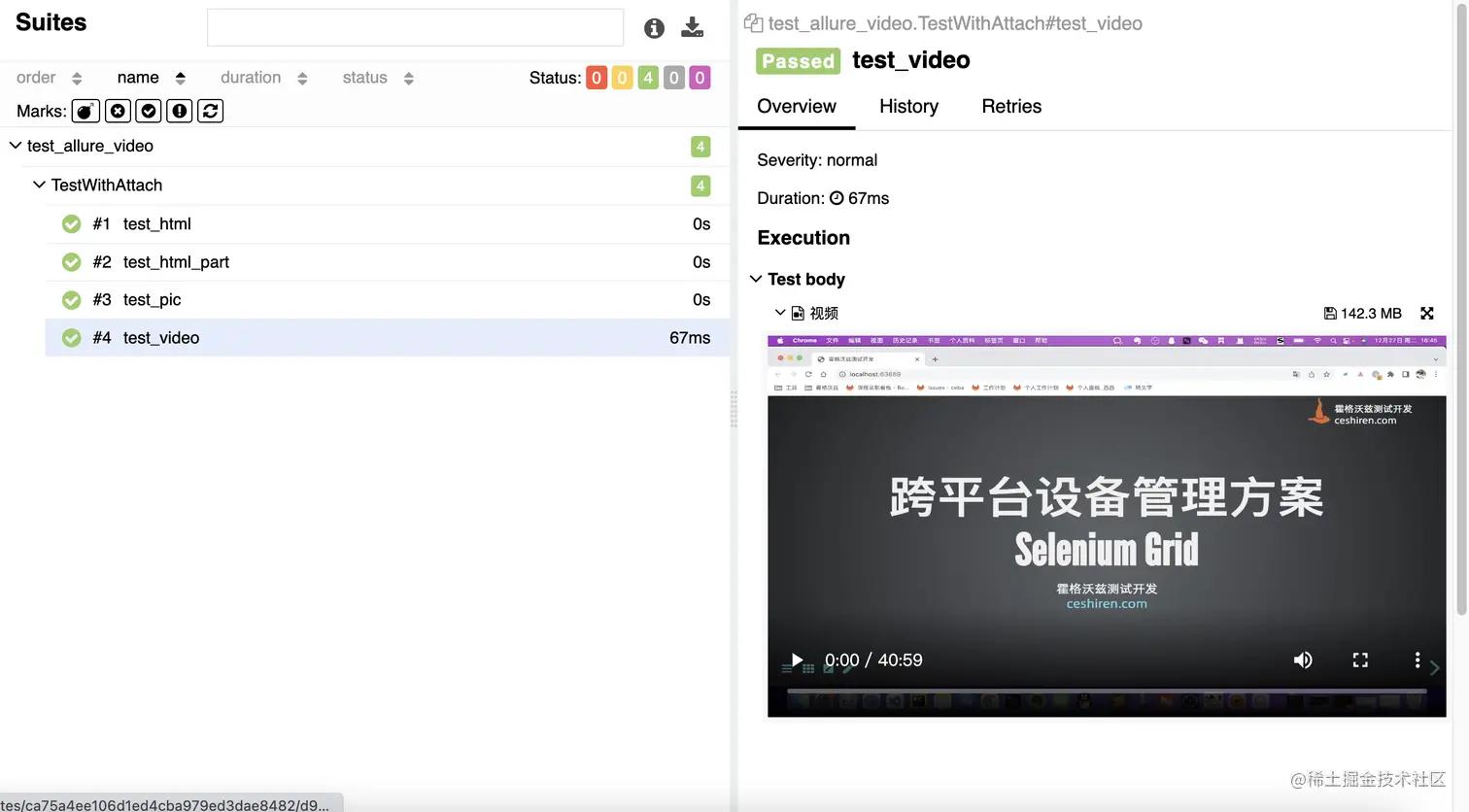Screen dimensions: 1469x812
Task: Click the download report icon
Action: click(692, 27)
